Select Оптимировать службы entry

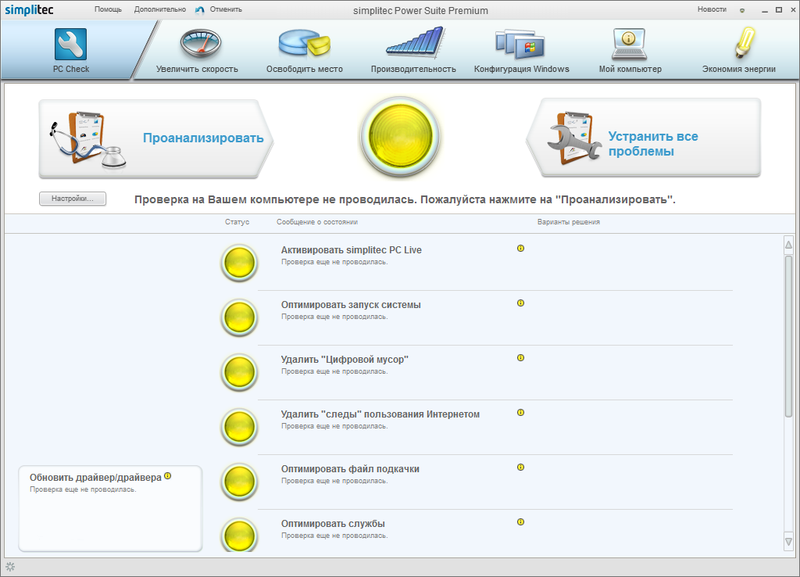[333, 523]
